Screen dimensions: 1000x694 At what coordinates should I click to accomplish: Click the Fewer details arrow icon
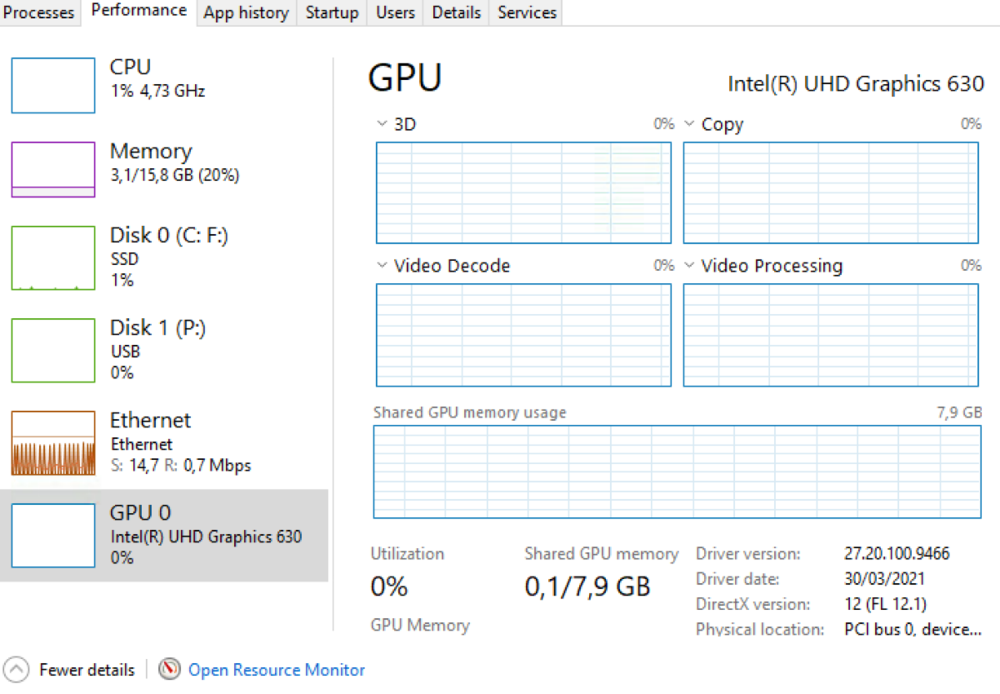pos(16,670)
